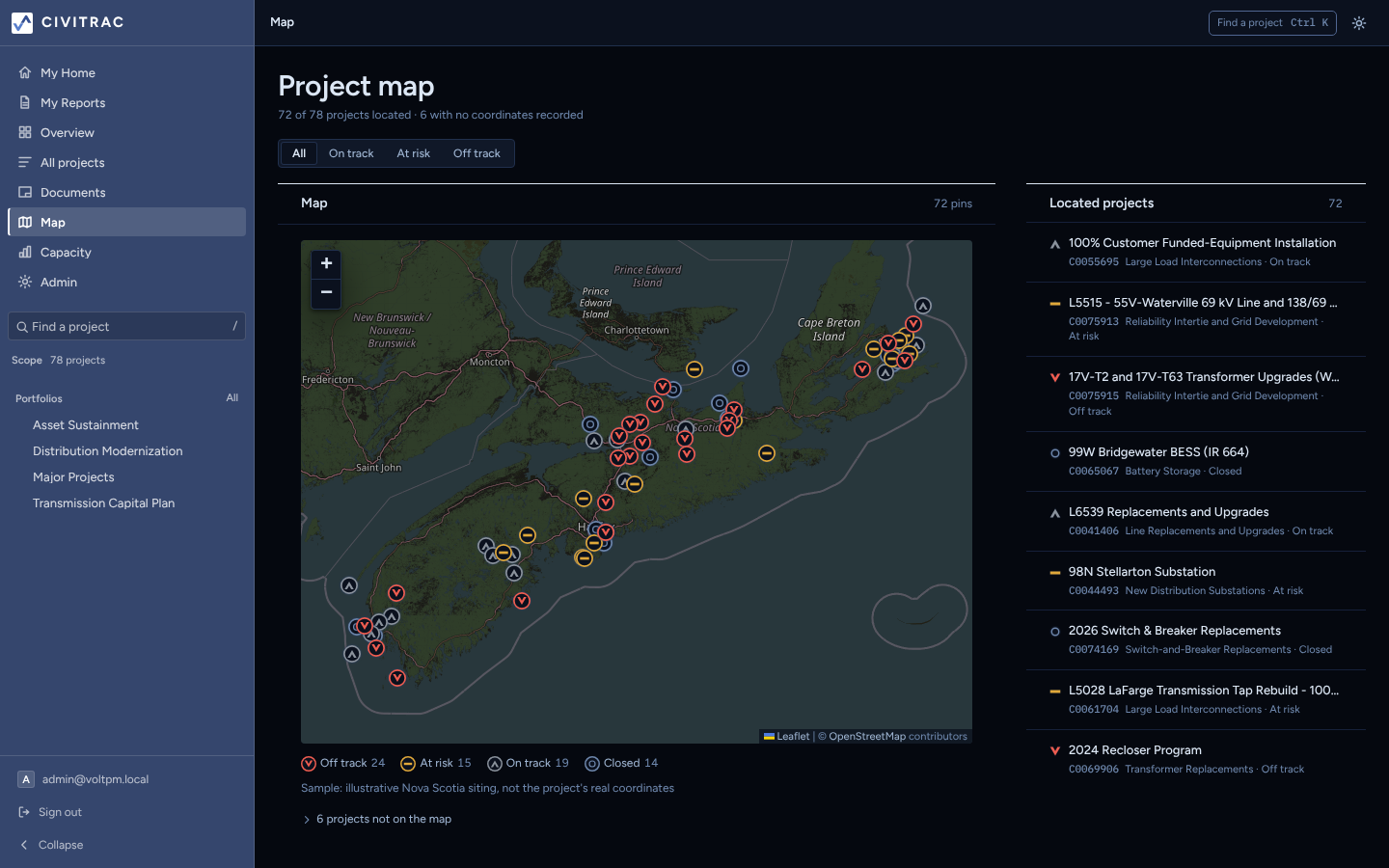Open Capacity page
This screenshot has height=868, width=1389.
pos(126,252)
